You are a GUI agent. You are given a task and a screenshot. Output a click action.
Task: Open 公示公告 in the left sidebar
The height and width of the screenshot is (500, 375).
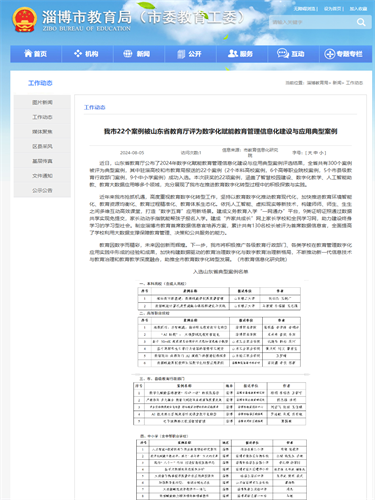pos(42,190)
